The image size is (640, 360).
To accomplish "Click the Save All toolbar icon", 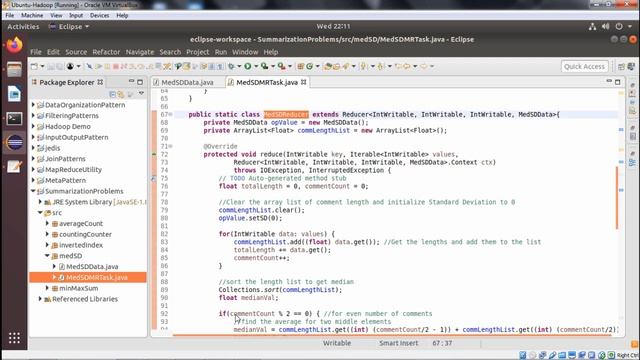I will click(x=59, y=66).
